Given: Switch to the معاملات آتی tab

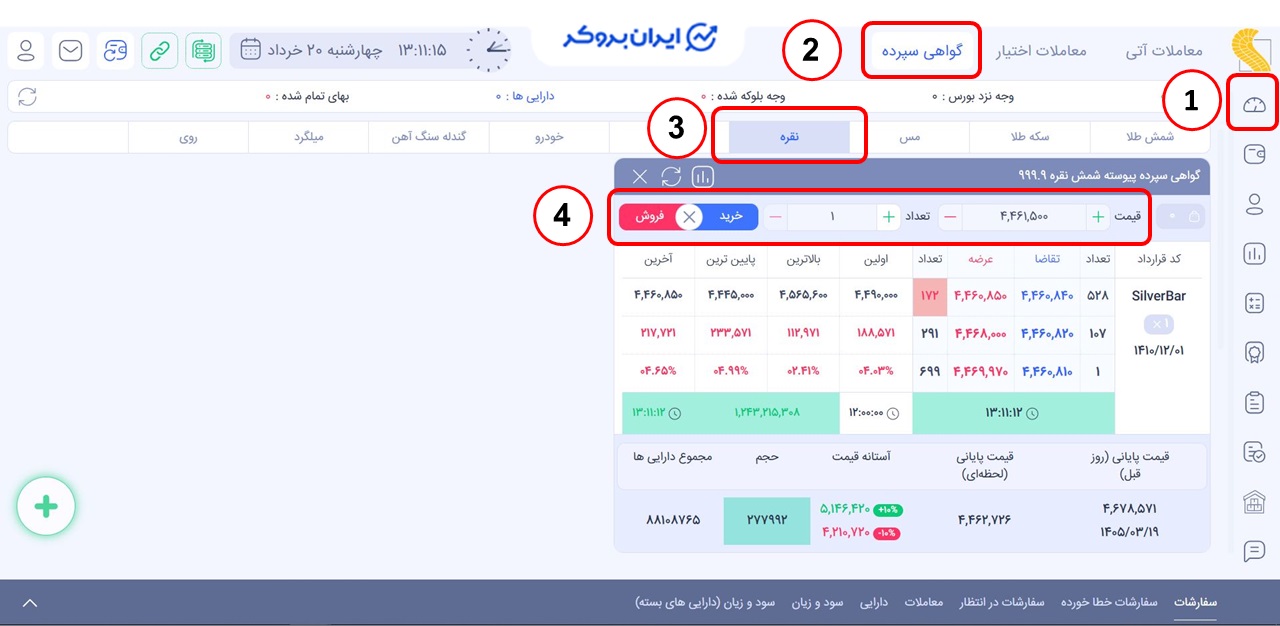Looking at the screenshot, I should coord(1164,50).
